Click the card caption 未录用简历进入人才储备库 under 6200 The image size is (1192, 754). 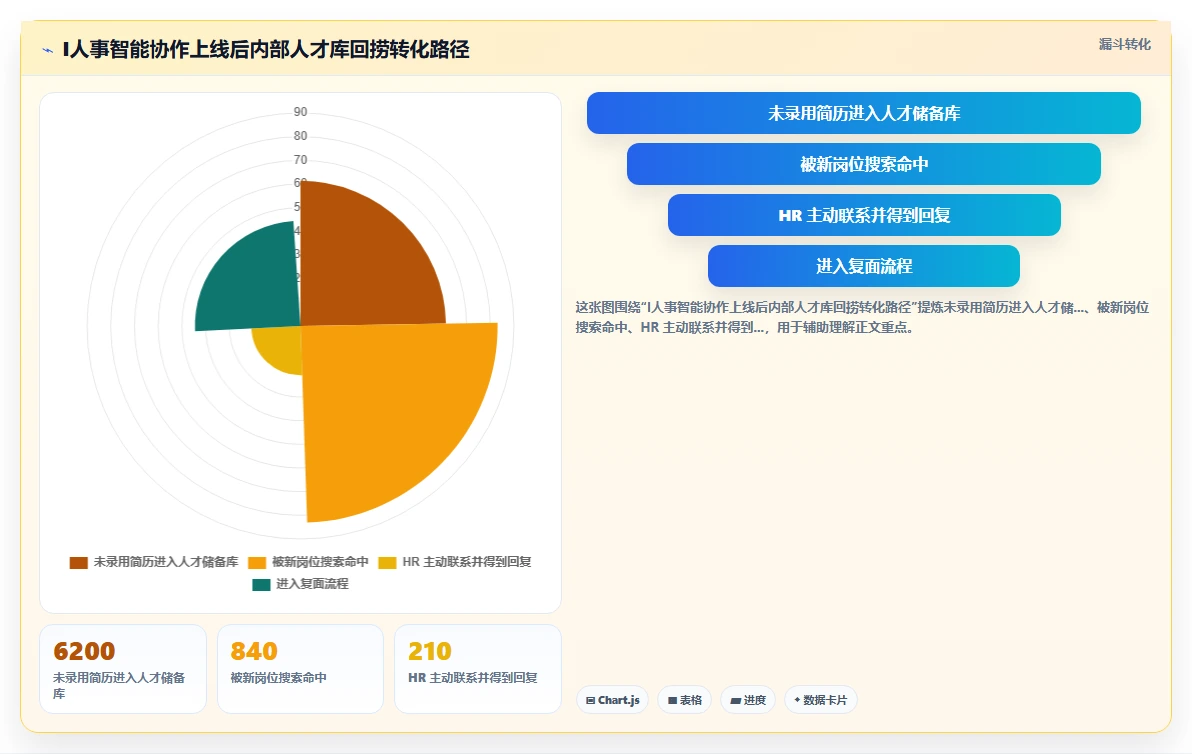pos(119,686)
